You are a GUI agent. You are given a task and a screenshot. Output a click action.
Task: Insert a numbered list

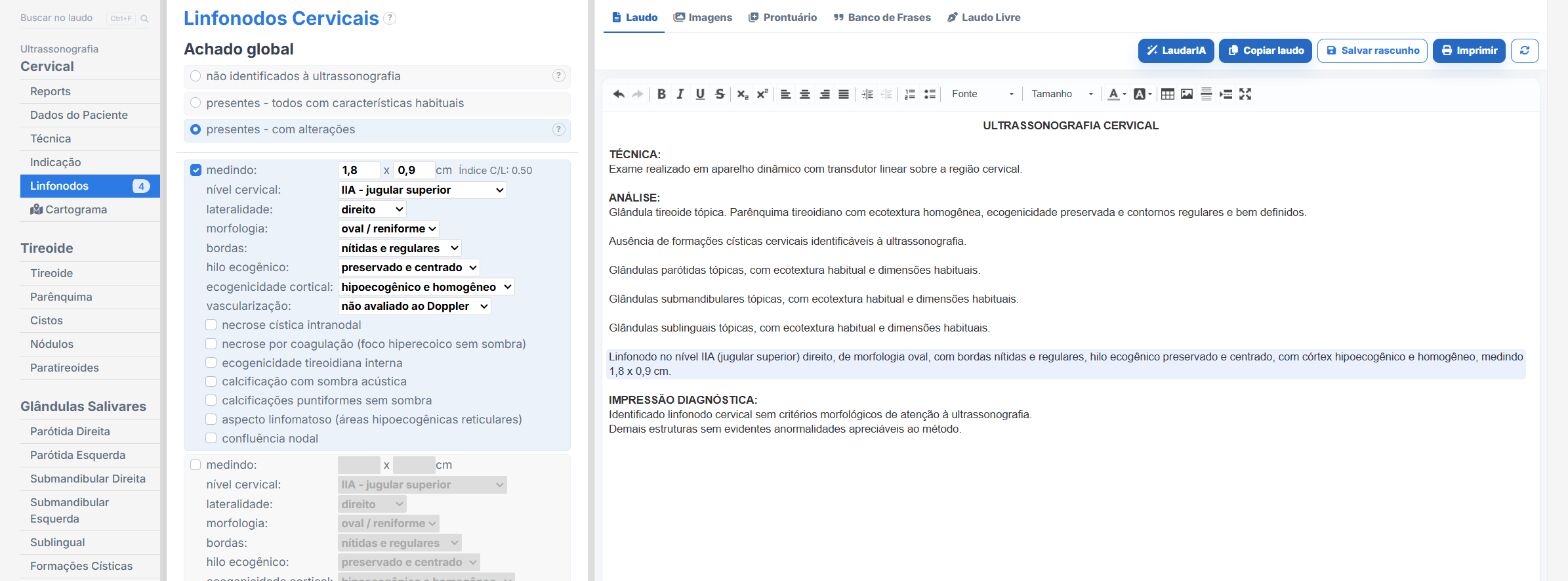[x=910, y=94]
